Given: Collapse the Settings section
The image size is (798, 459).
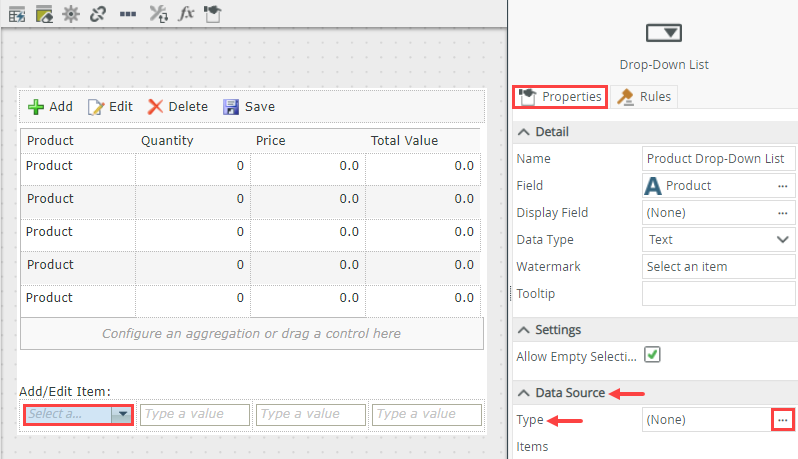Looking at the screenshot, I should coord(523,330).
